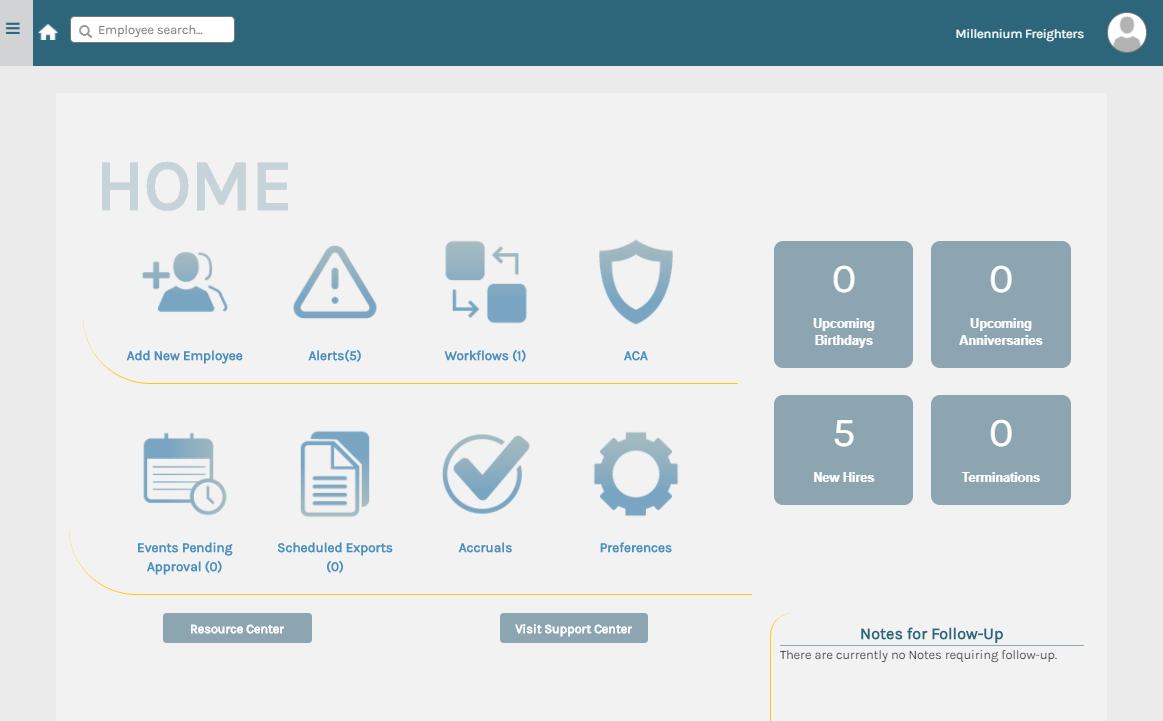Open the Upcoming Anniversaries tile
1163x721 pixels.
[1000, 304]
